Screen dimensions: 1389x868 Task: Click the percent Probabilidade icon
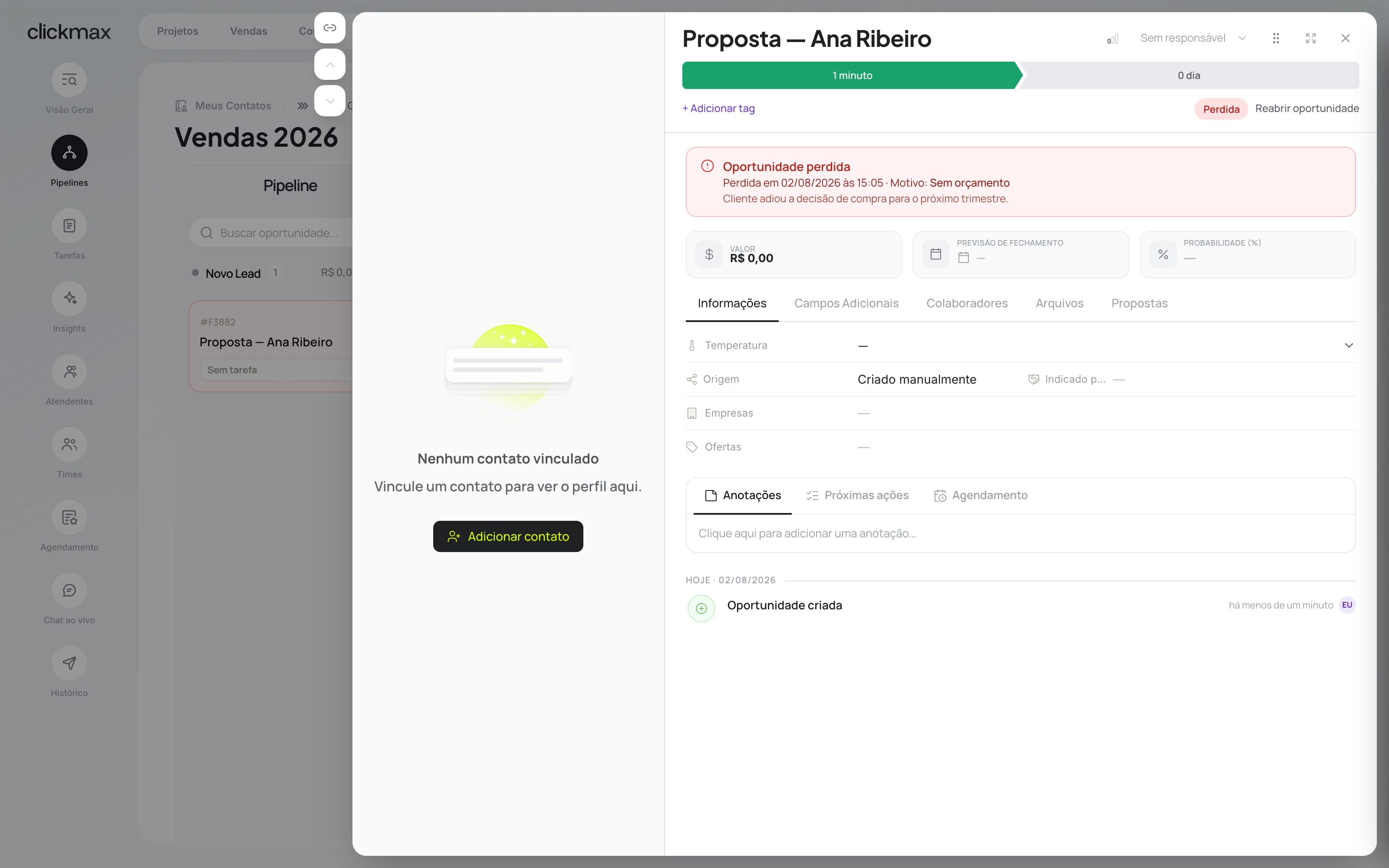point(1163,254)
